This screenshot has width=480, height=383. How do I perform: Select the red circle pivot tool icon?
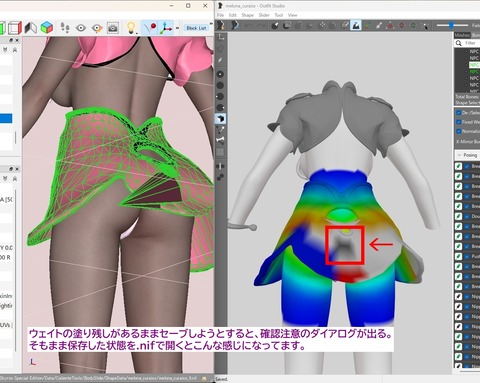402,25
